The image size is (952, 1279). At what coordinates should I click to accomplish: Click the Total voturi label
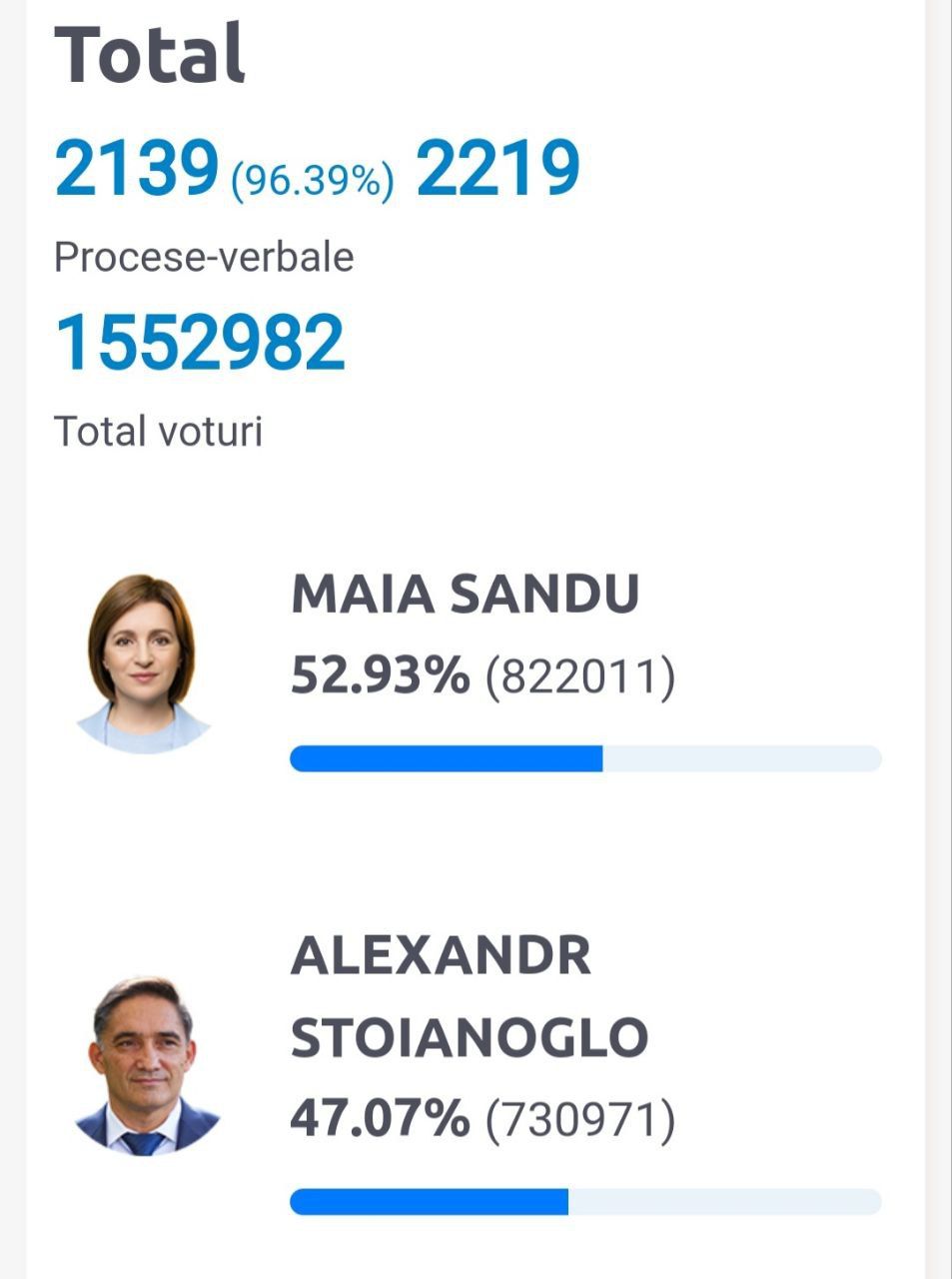tap(158, 432)
